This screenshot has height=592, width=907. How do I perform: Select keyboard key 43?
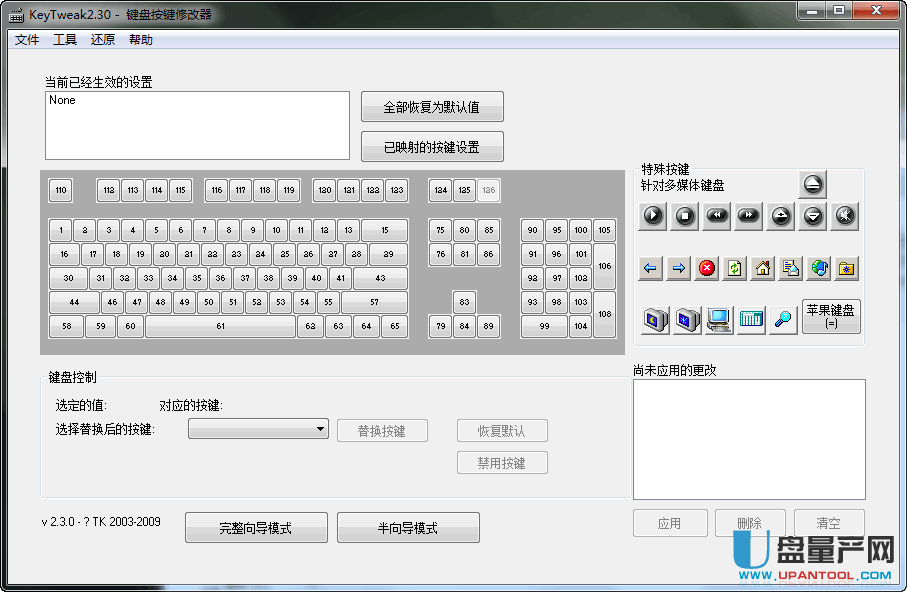click(380, 278)
